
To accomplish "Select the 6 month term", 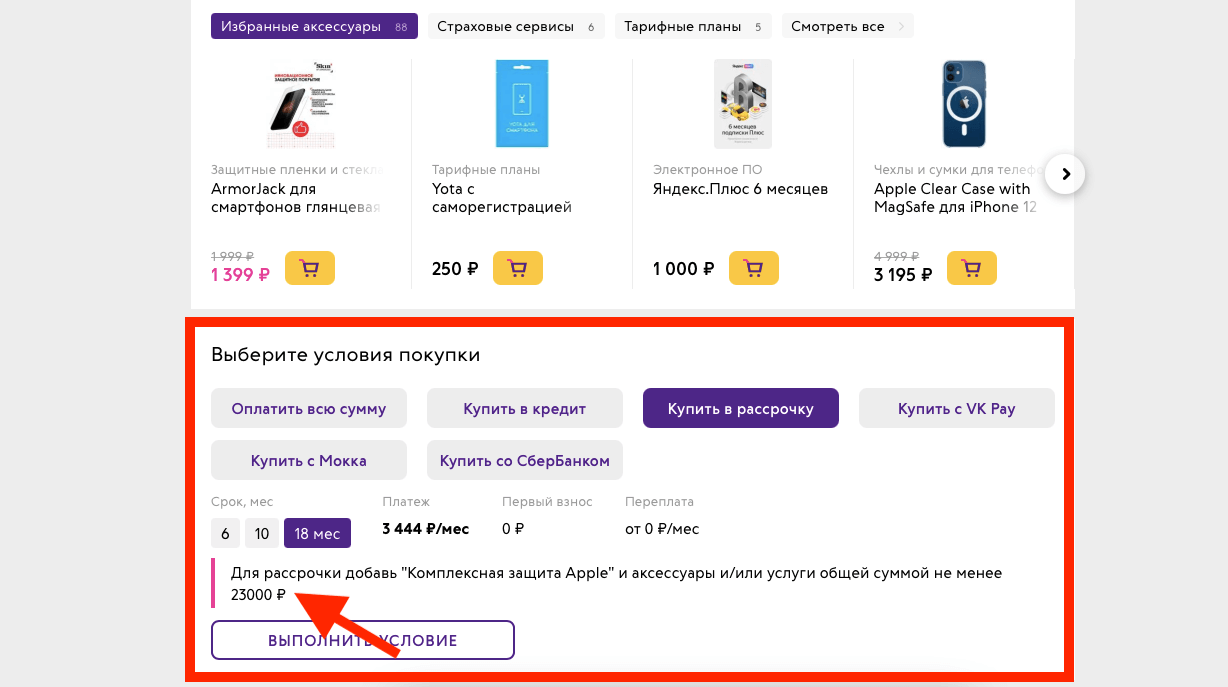I will click(225, 533).
